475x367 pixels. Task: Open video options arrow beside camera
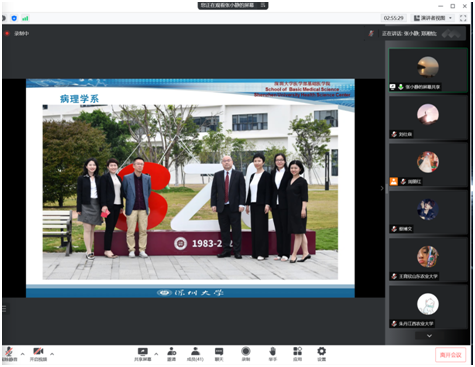(x=52, y=354)
